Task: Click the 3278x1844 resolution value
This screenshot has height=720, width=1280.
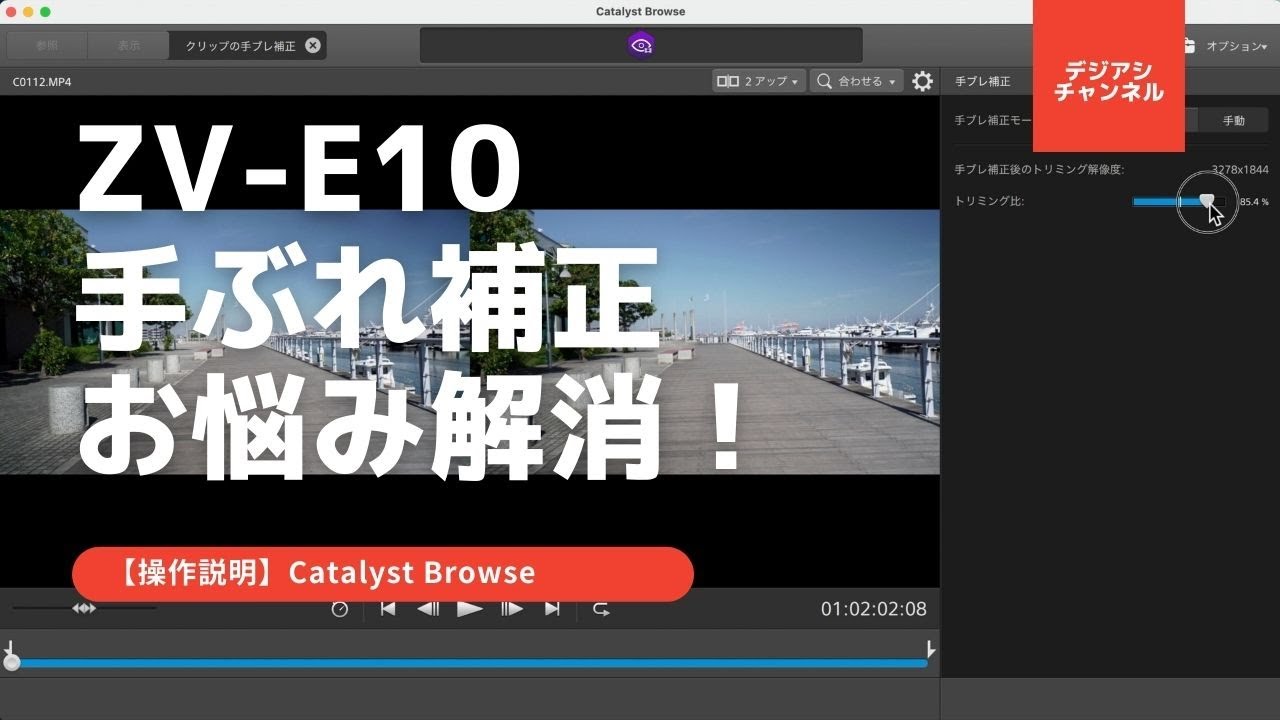Action: tap(1240, 170)
